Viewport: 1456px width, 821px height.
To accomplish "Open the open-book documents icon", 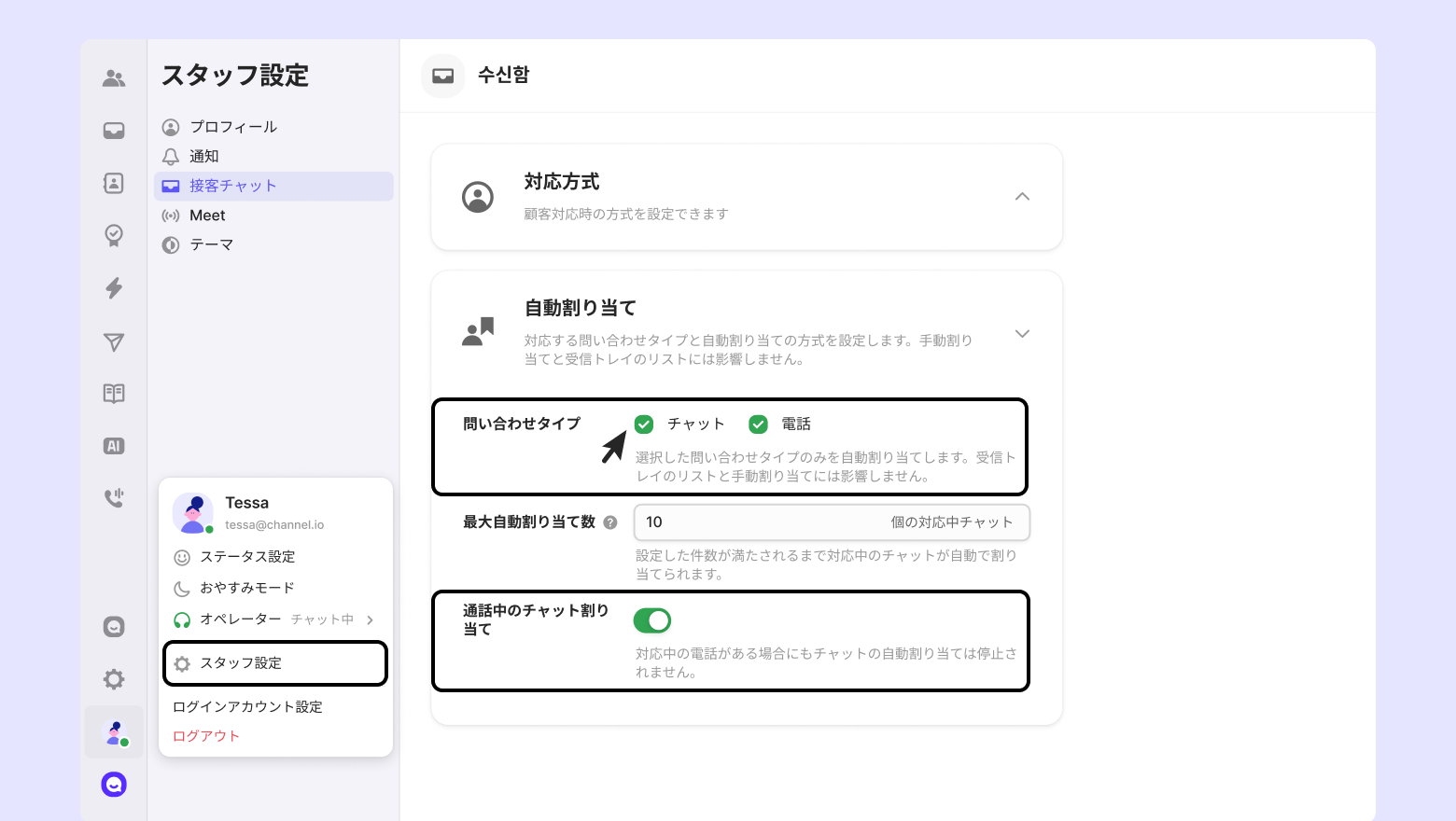I will coord(114,394).
